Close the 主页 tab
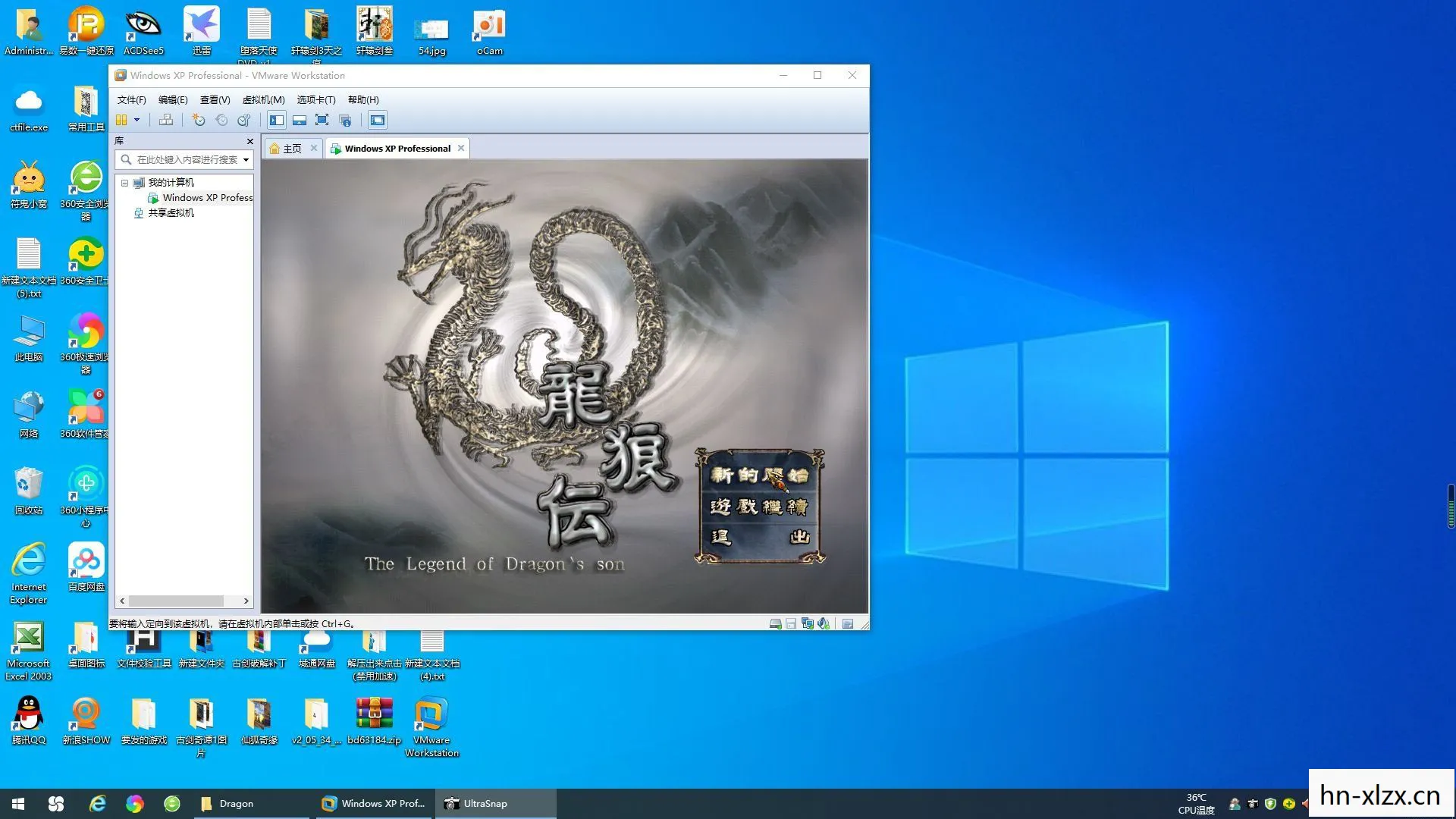The width and height of the screenshot is (1456, 819). point(314,148)
